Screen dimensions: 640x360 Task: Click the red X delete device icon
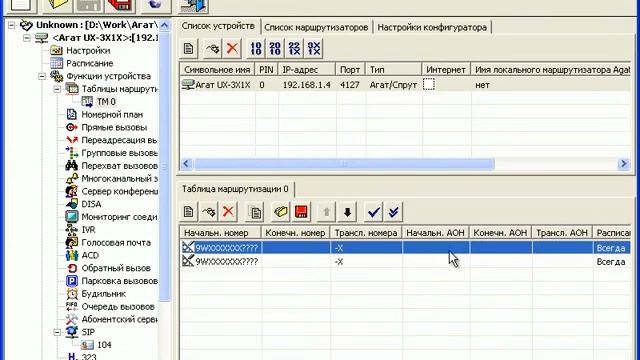[x=232, y=49]
